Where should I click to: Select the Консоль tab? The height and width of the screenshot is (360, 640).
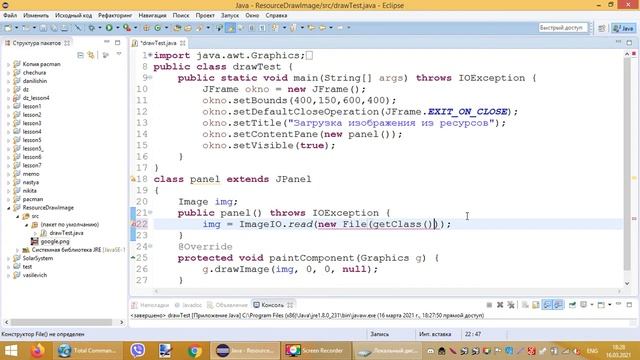click(272, 305)
